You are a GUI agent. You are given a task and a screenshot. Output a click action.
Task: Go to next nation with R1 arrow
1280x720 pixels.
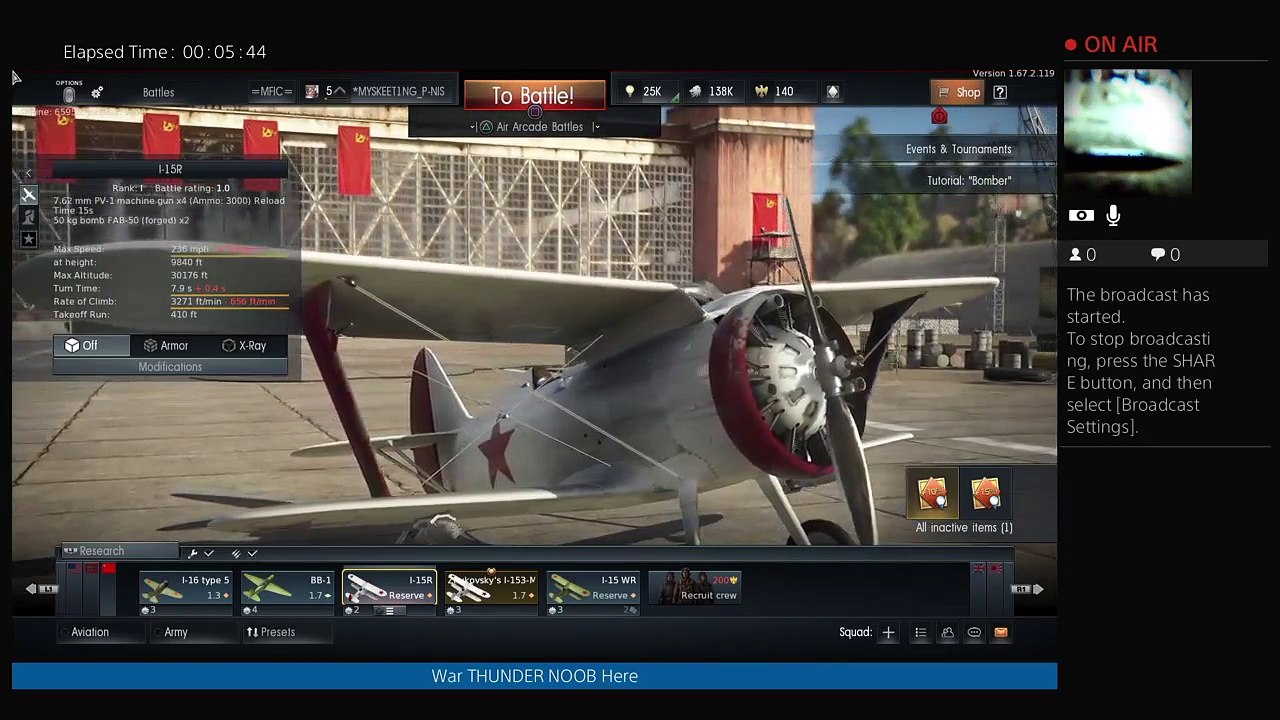(x=1029, y=589)
